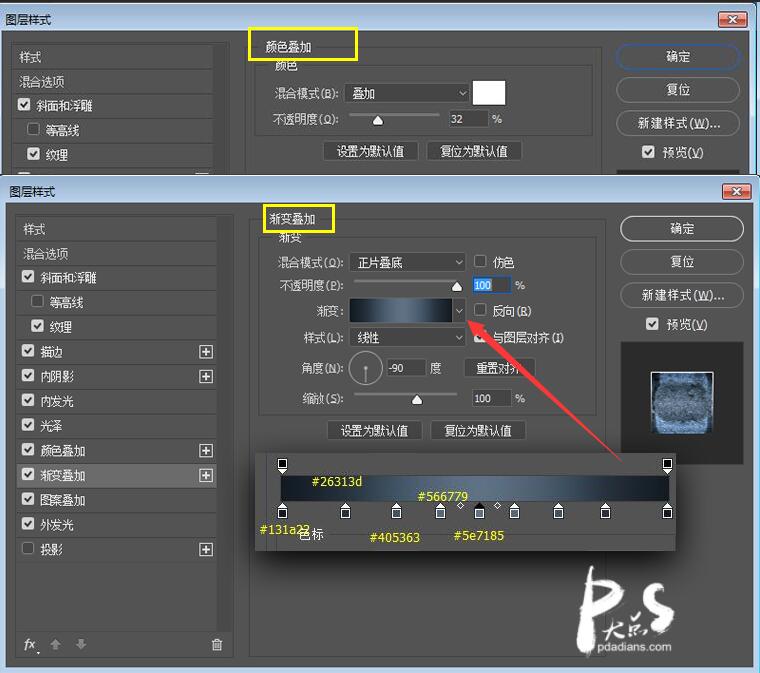This screenshot has height=673, width=760.
Task: Click 设置为默认值 in gradient overlay panel
Action: point(374,430)
